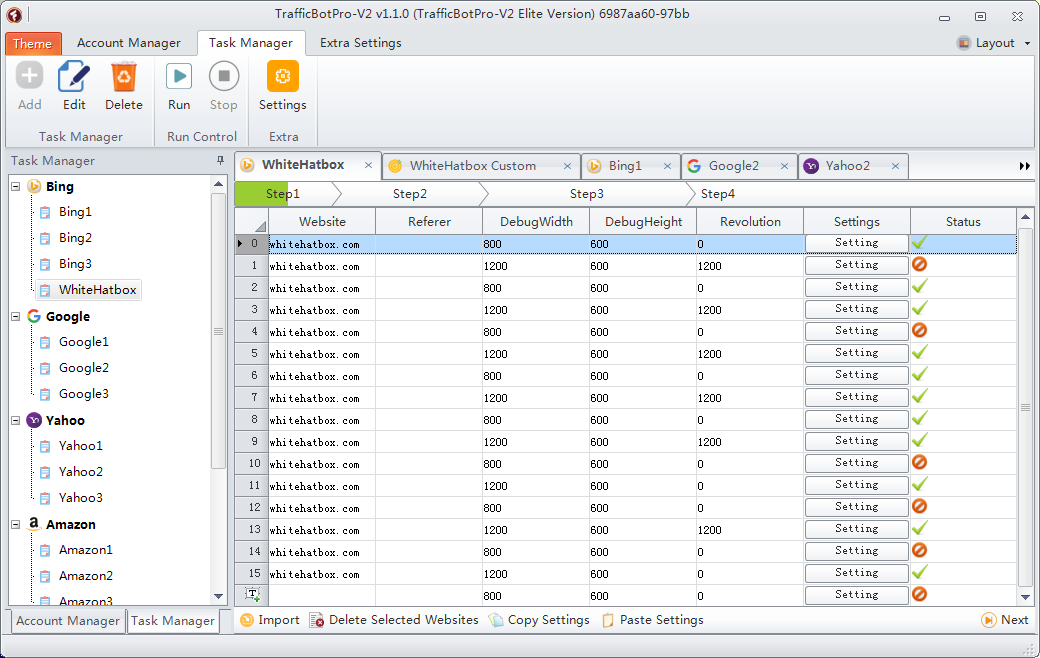This screenshot has width=1040, height=658.
Task: Click the tree panel scroll down arrow
Action: point(218,596)
